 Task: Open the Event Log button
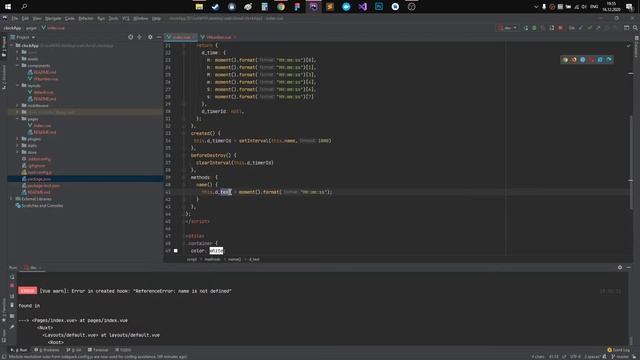pos(618,350)
